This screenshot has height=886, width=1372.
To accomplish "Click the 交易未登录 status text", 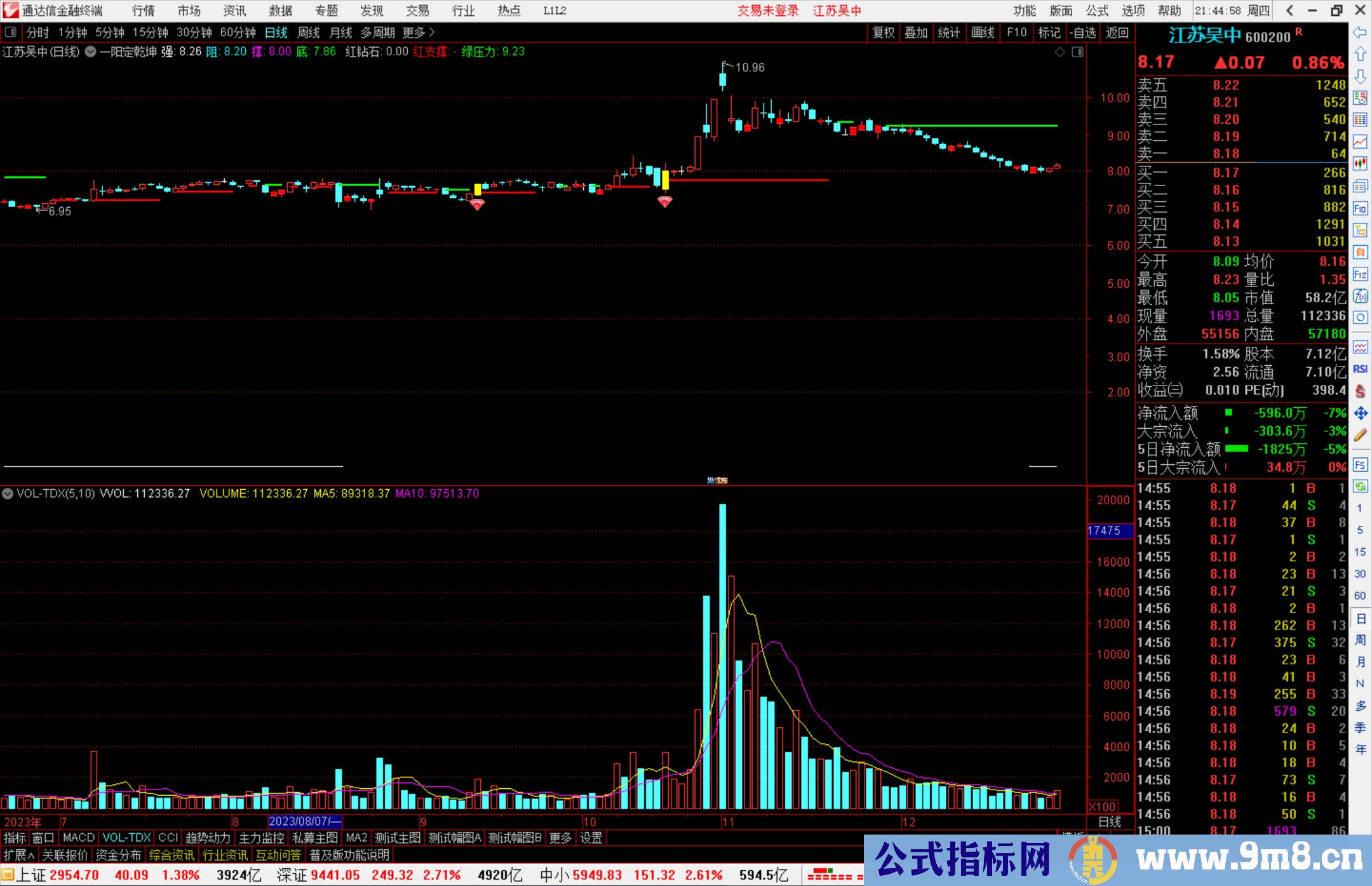I will tap(769, 11).
